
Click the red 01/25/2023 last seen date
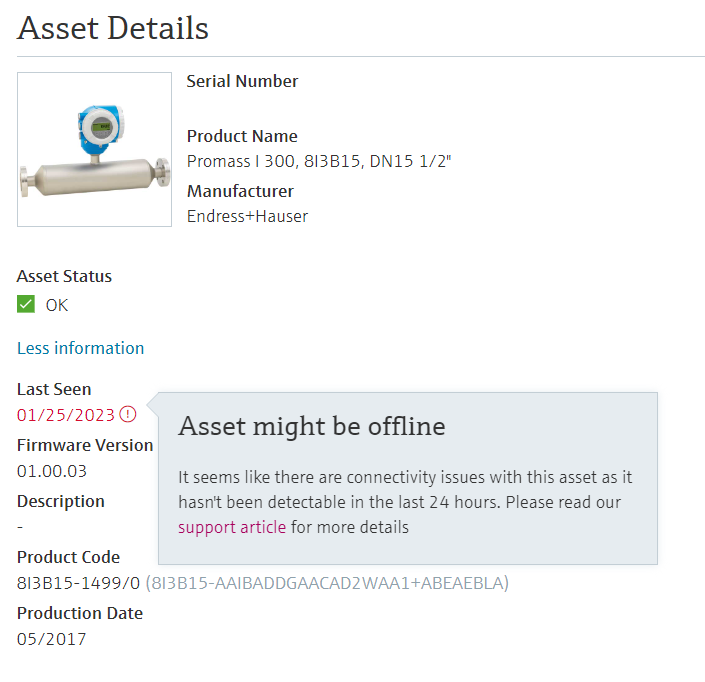tap(66, 414)
